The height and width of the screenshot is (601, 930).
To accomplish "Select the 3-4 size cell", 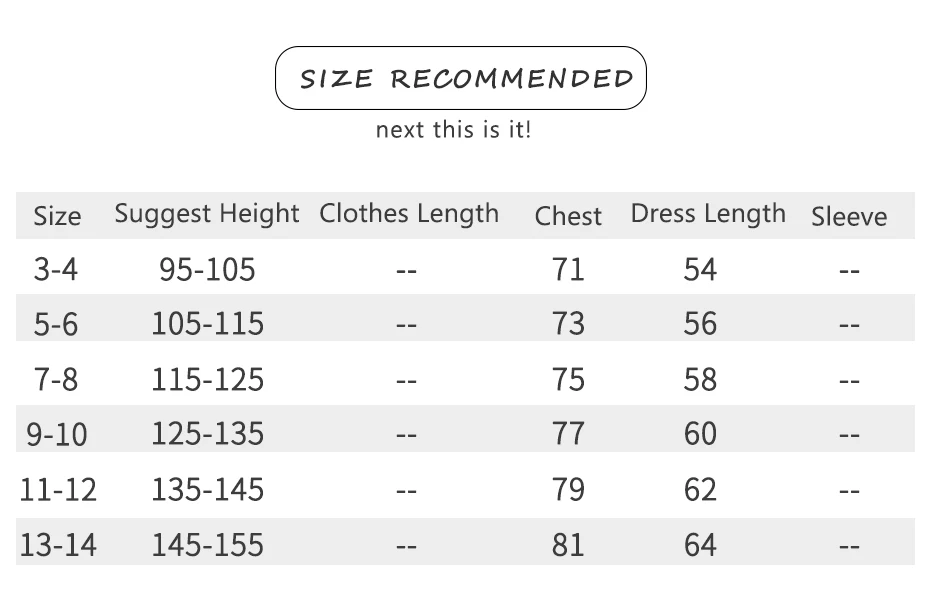I will (x=56, y=269).
